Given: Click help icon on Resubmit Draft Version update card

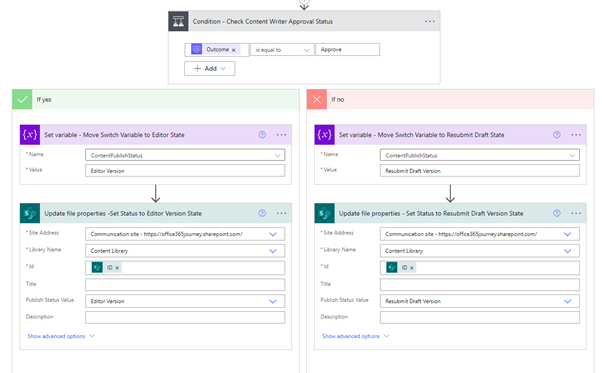Looking at the screenshot, I should [557, 213].
